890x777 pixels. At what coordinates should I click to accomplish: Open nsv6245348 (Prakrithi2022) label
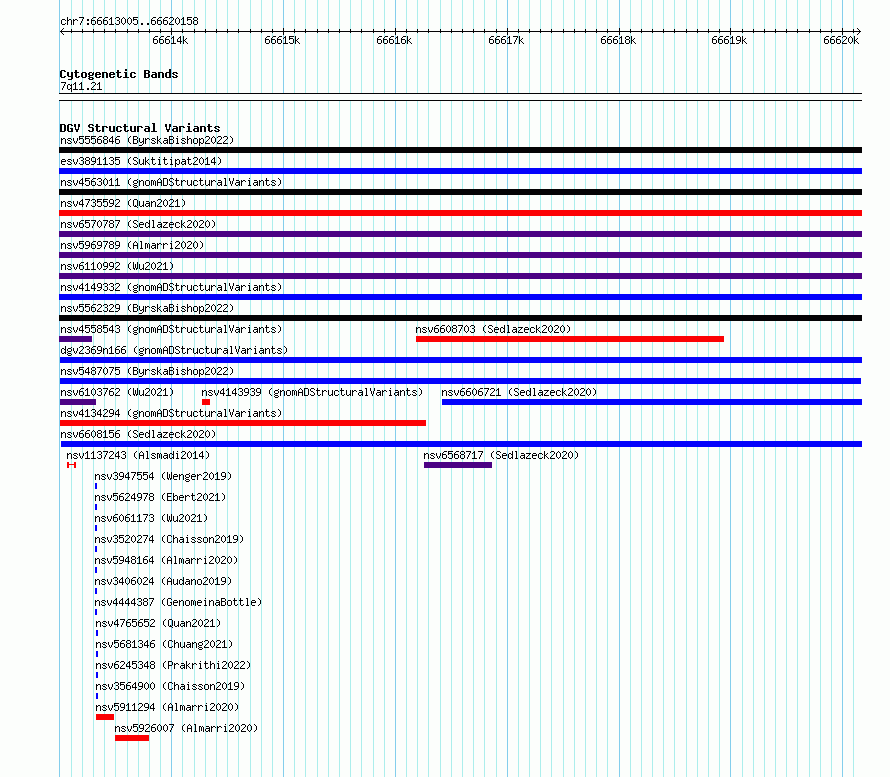tap(173, 665)
